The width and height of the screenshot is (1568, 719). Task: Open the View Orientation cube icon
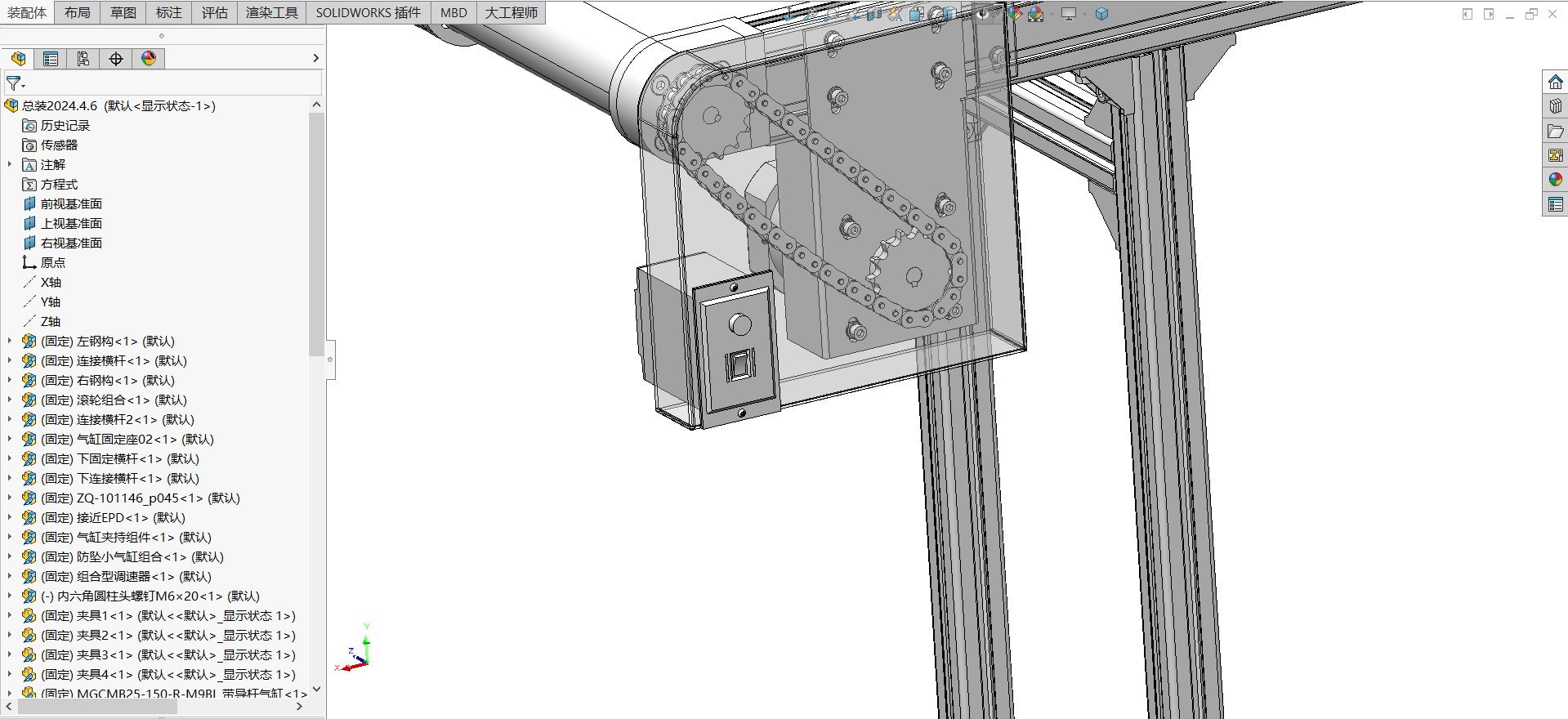(x=916, y=14)
